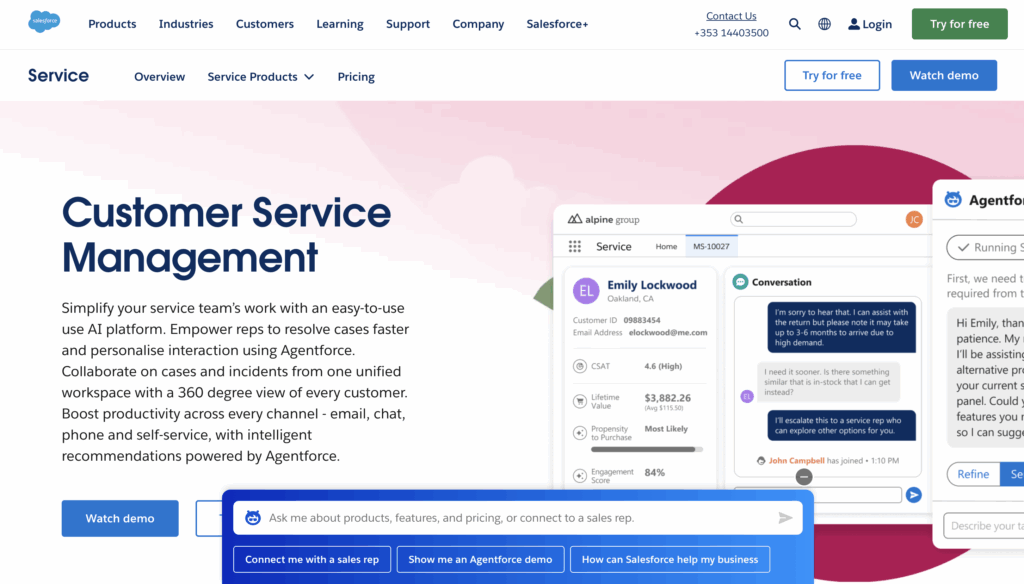The height and width of the screenshot is (584, 1024).
Task: Click the Refine button
Action: coord(973,474)
